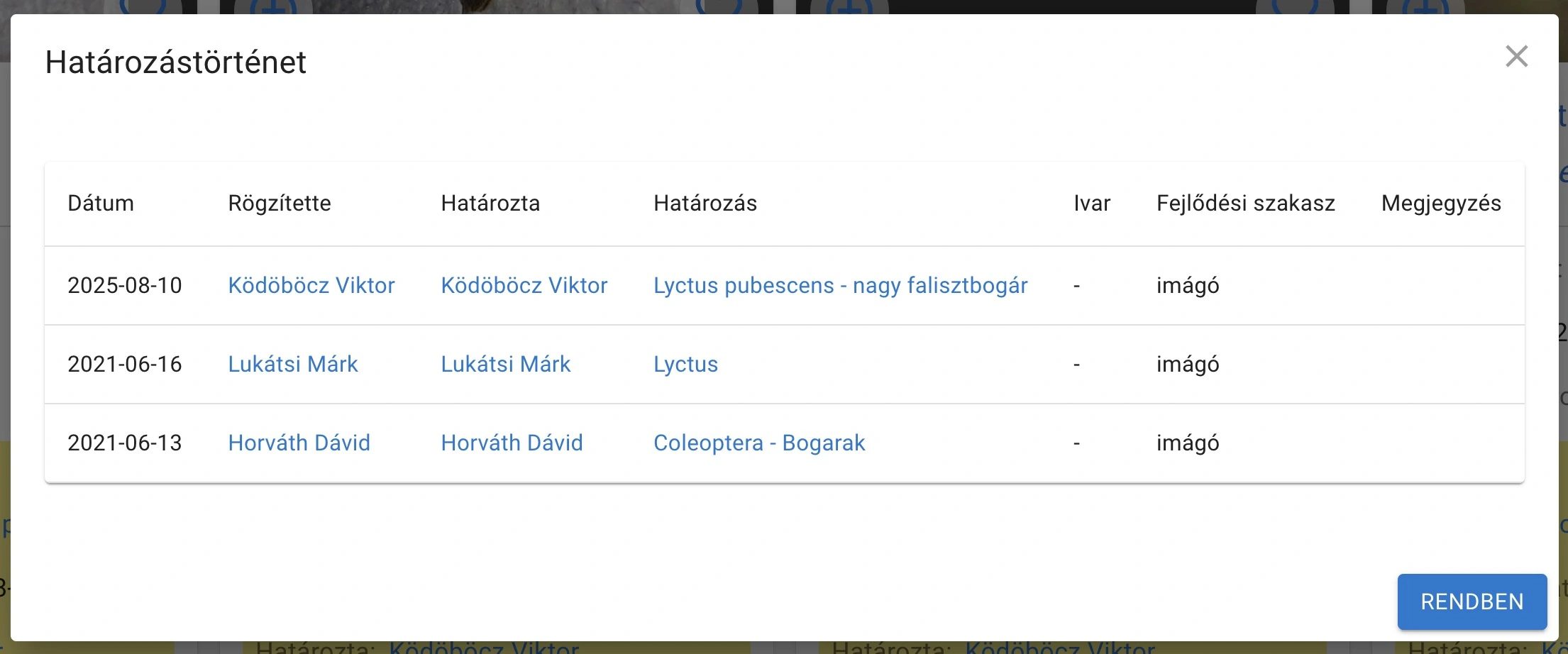Open Ködöböcz Viktor link under Határozta
Viewport: 1568px width, 654px height.
524,285
